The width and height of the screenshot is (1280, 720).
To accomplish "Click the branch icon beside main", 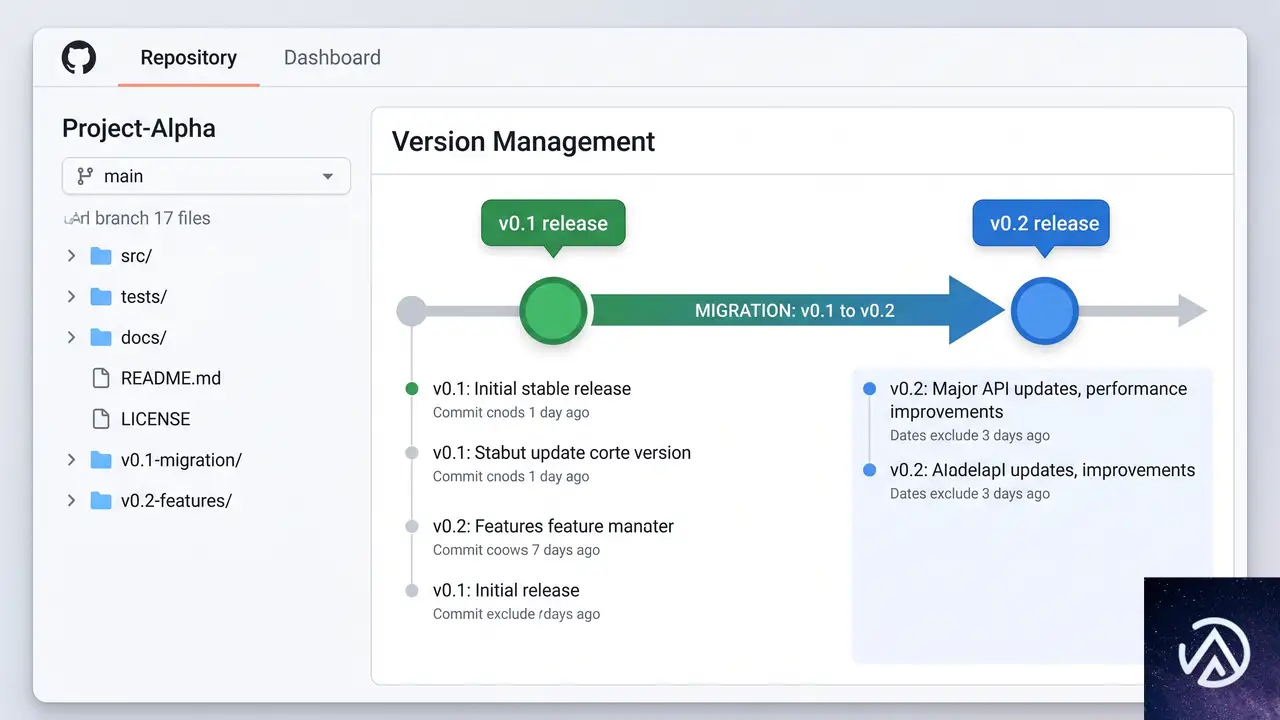I will (x=85, y=176).
